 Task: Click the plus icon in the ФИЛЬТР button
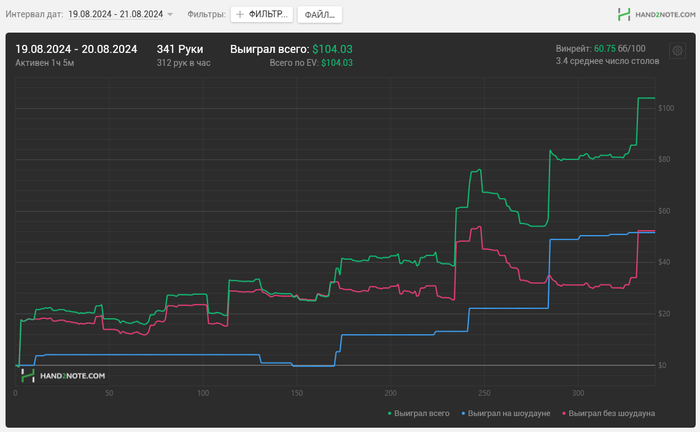tap(240, 15)
